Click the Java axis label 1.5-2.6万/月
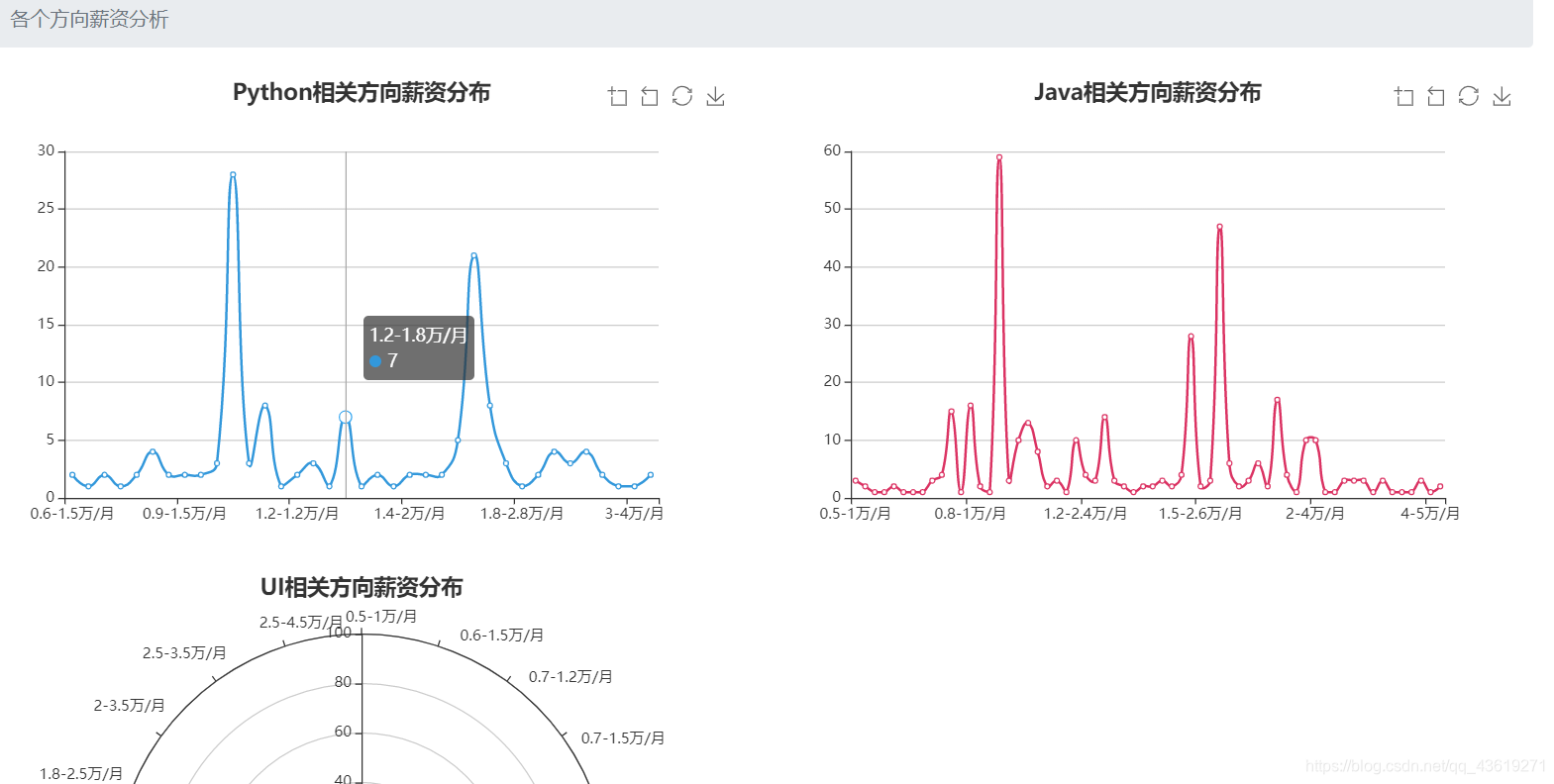The width and height of the screenshot is (1554, 784). tap(1200, 513)
